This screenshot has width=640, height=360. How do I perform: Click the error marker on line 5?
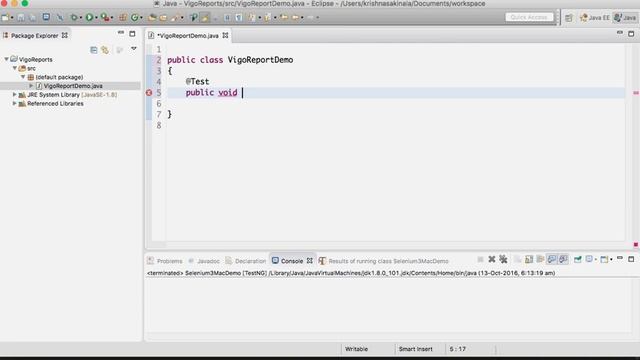[x=149, y=93]
